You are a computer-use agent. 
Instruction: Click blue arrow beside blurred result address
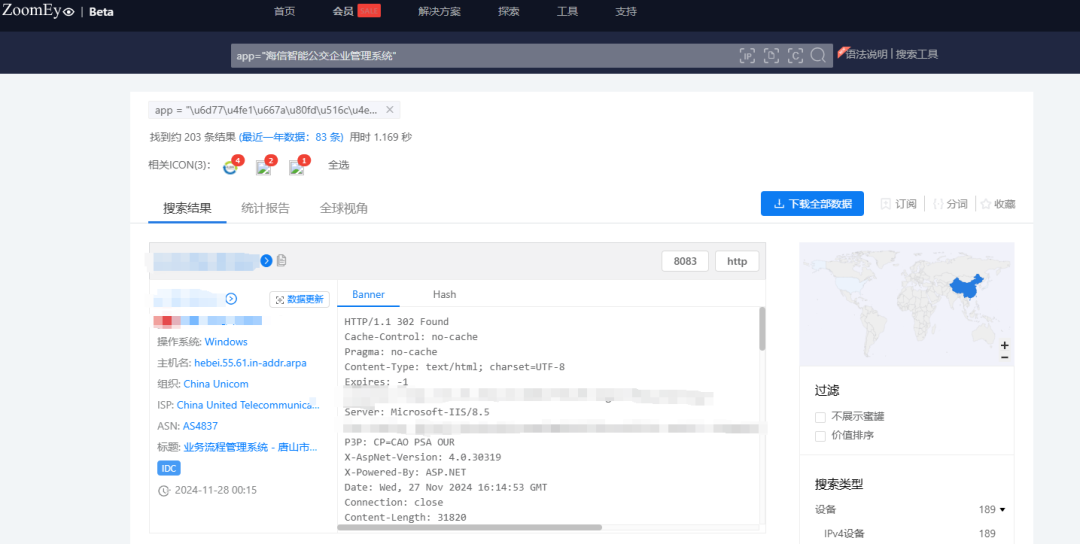[x=267, y=260]
